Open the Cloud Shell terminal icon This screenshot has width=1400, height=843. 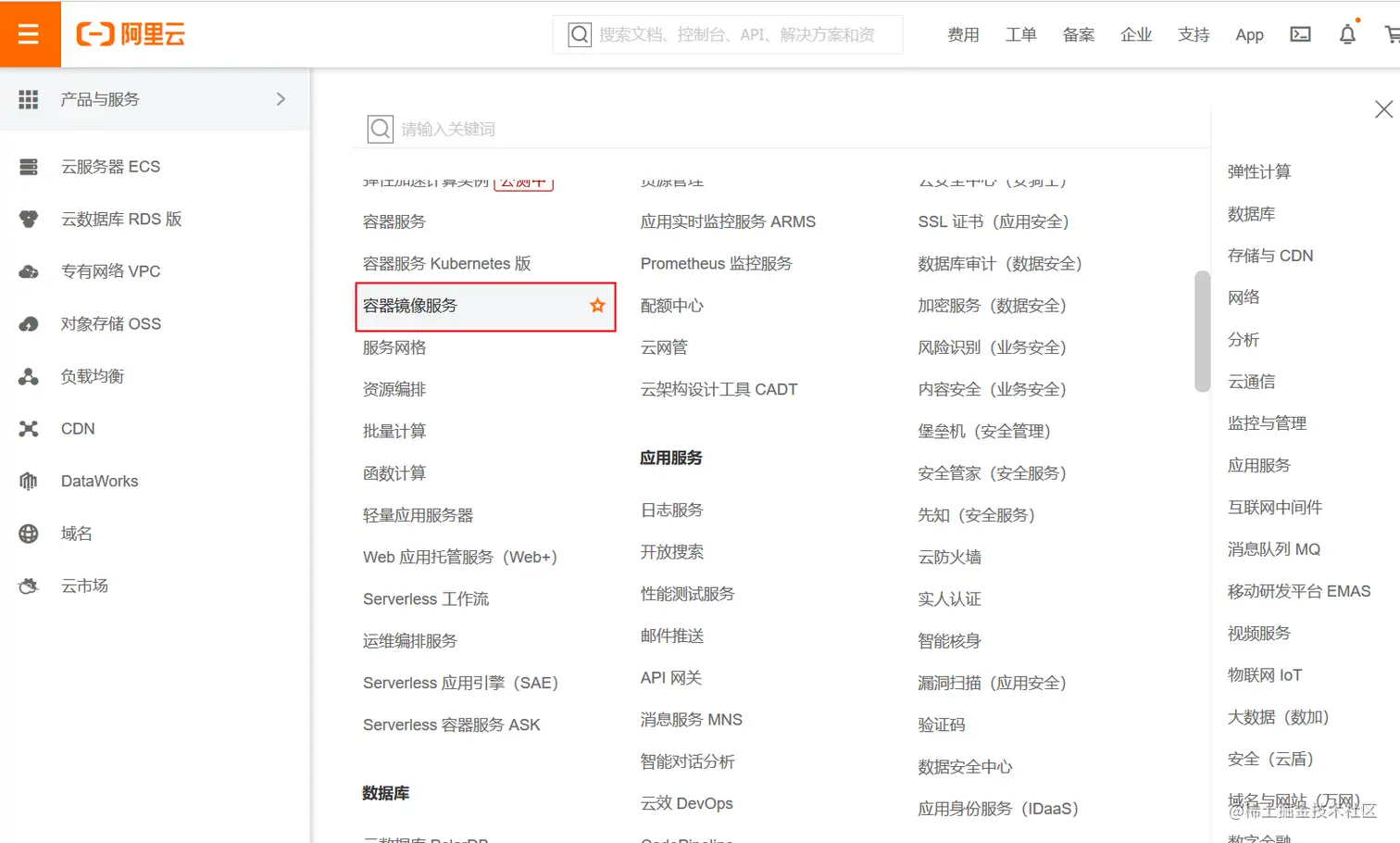click(1300, 34)
